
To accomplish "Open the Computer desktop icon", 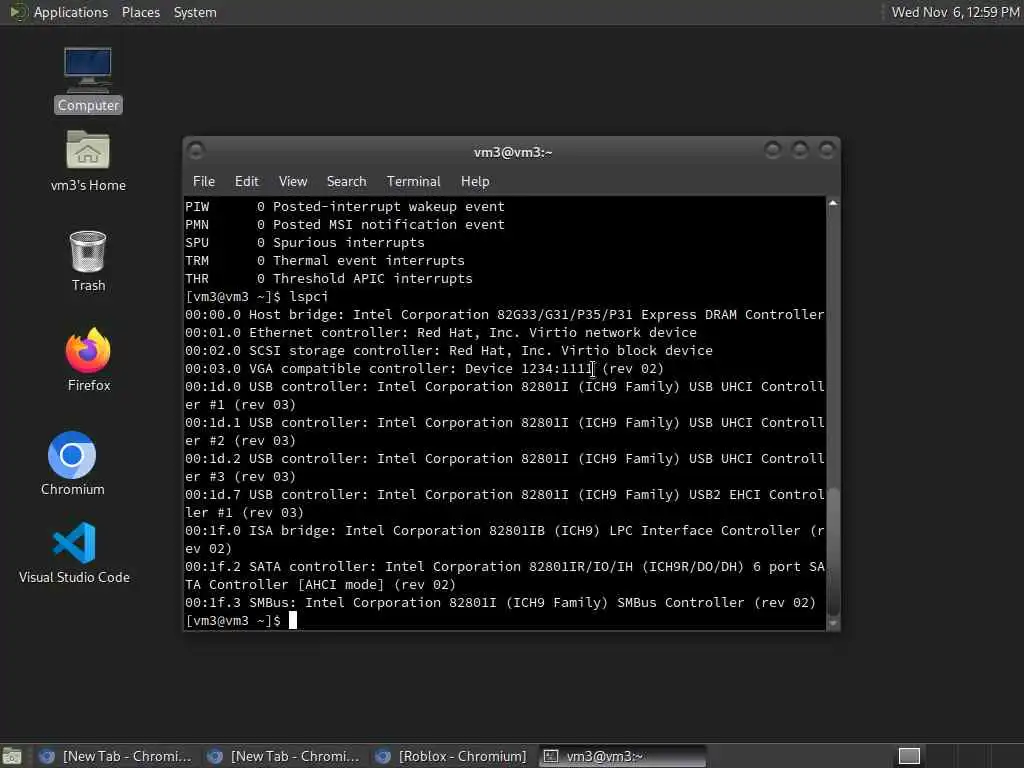I will pos(88,80).
